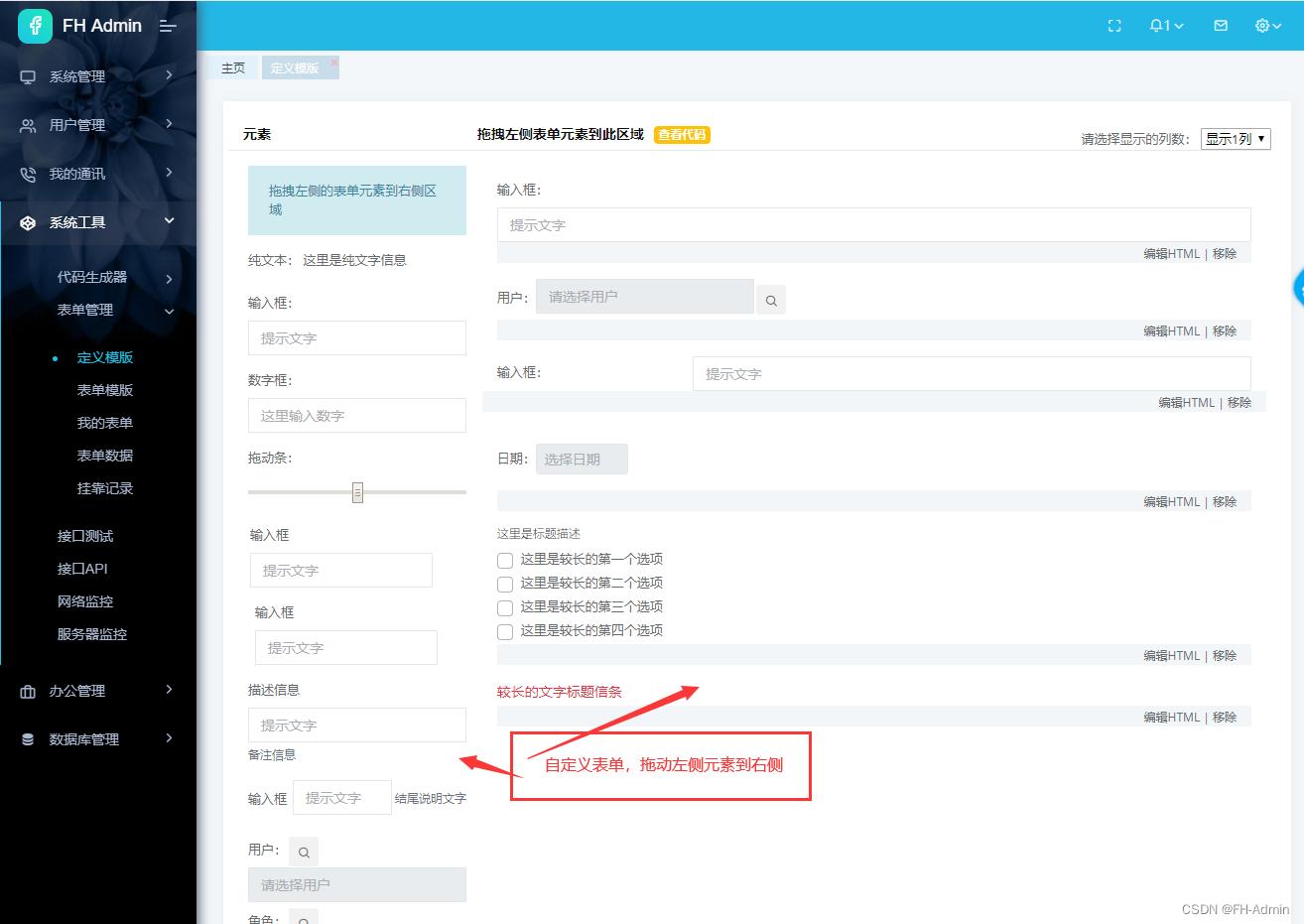Check 这里是较长的第三个选项

coord(505,608)
